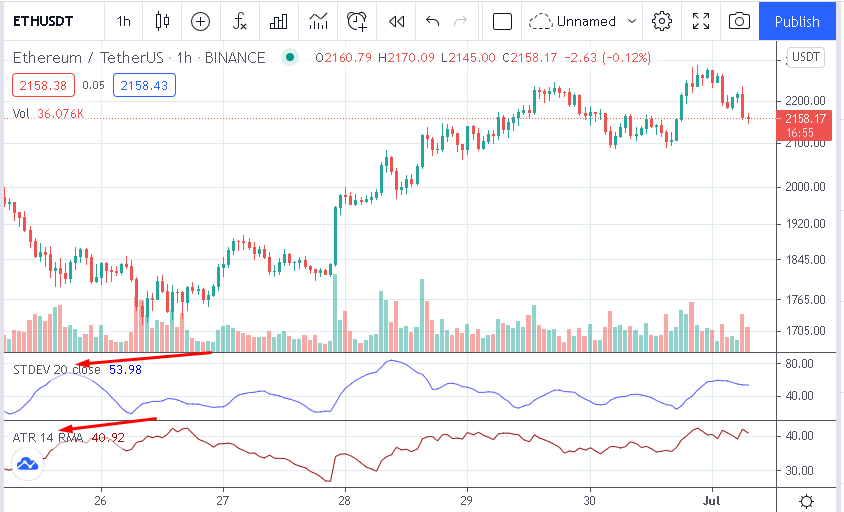Toggle fullscreen mode

[701, 21]
